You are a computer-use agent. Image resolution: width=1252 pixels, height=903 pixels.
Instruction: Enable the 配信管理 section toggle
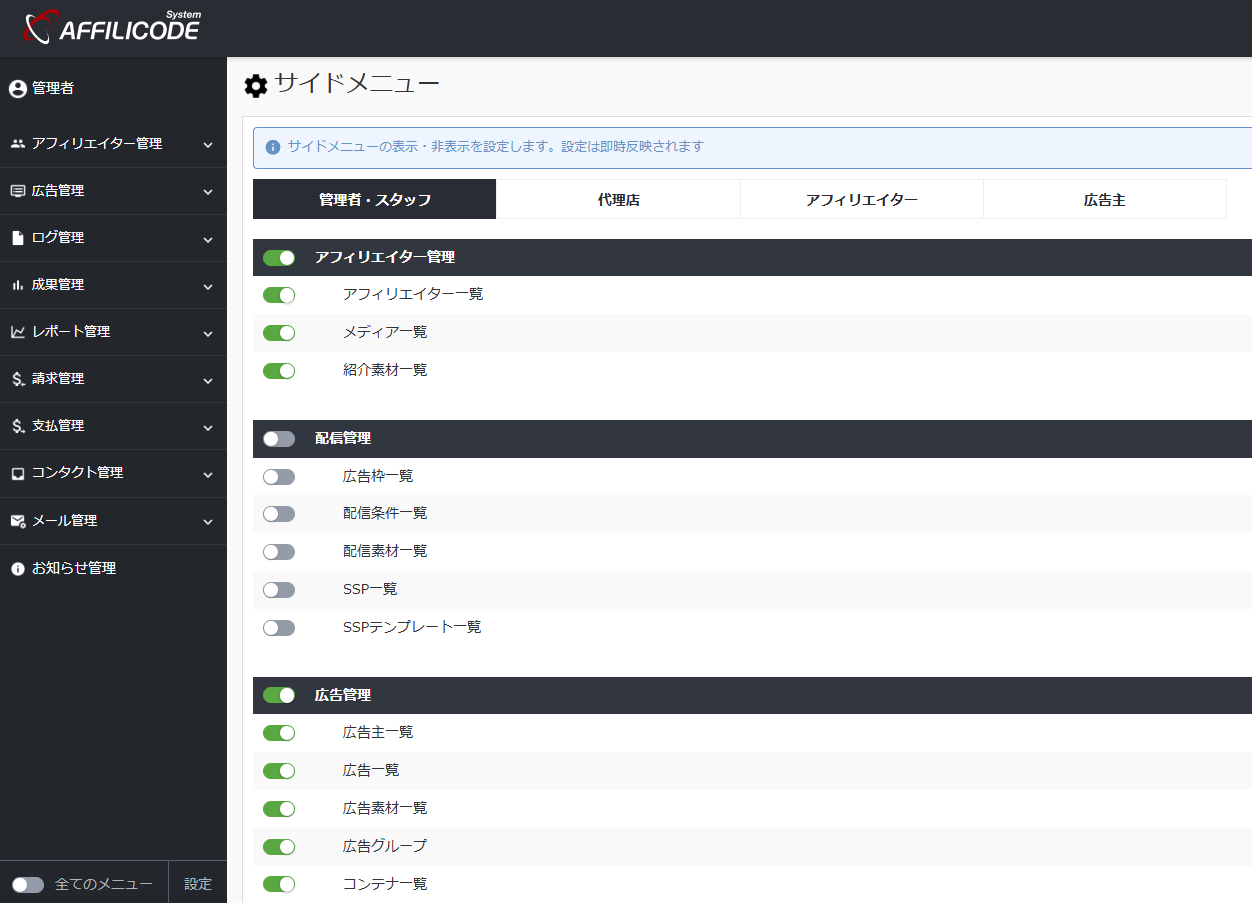278,438
